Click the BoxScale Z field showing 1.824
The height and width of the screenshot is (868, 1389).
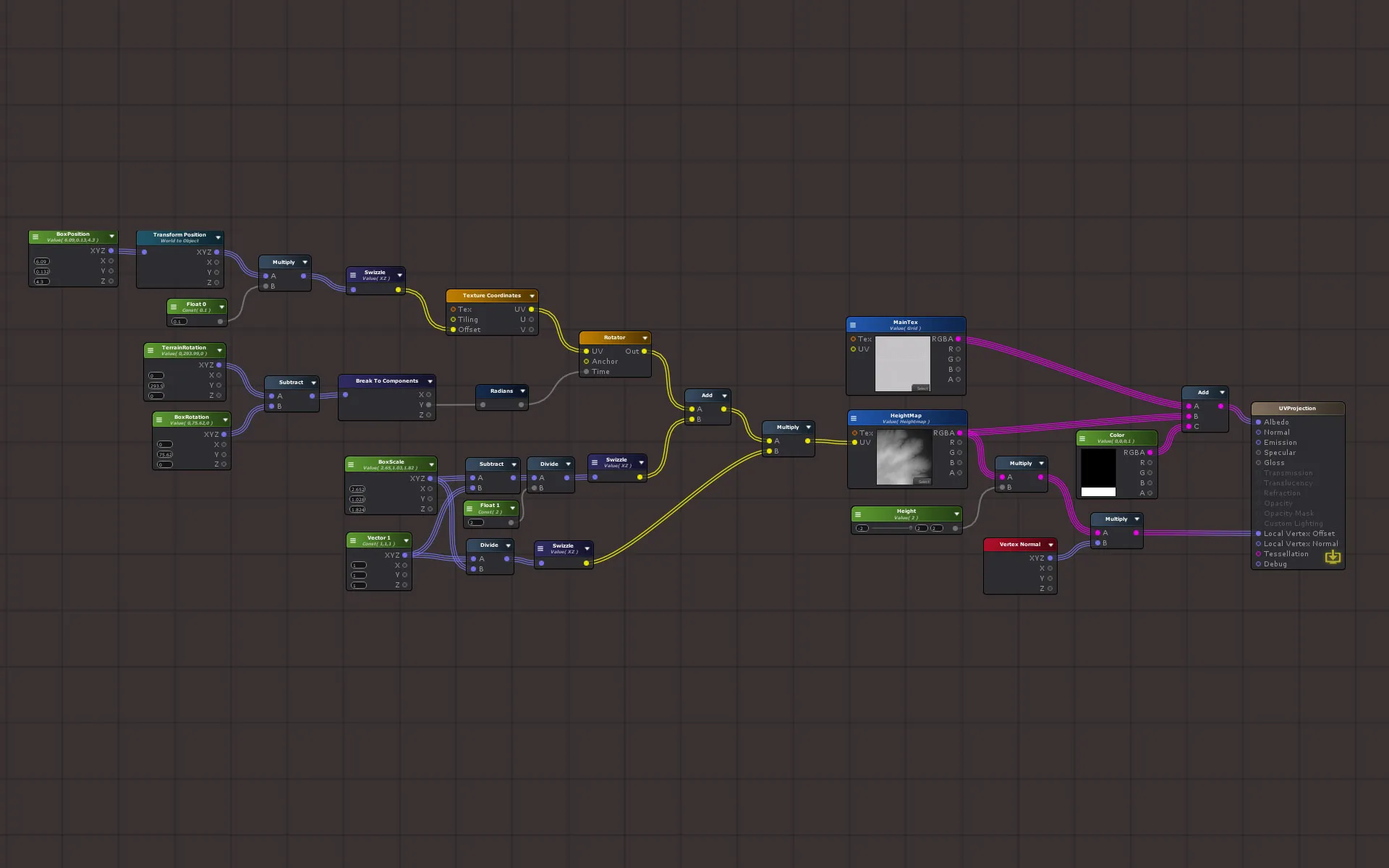pos(357,509)
